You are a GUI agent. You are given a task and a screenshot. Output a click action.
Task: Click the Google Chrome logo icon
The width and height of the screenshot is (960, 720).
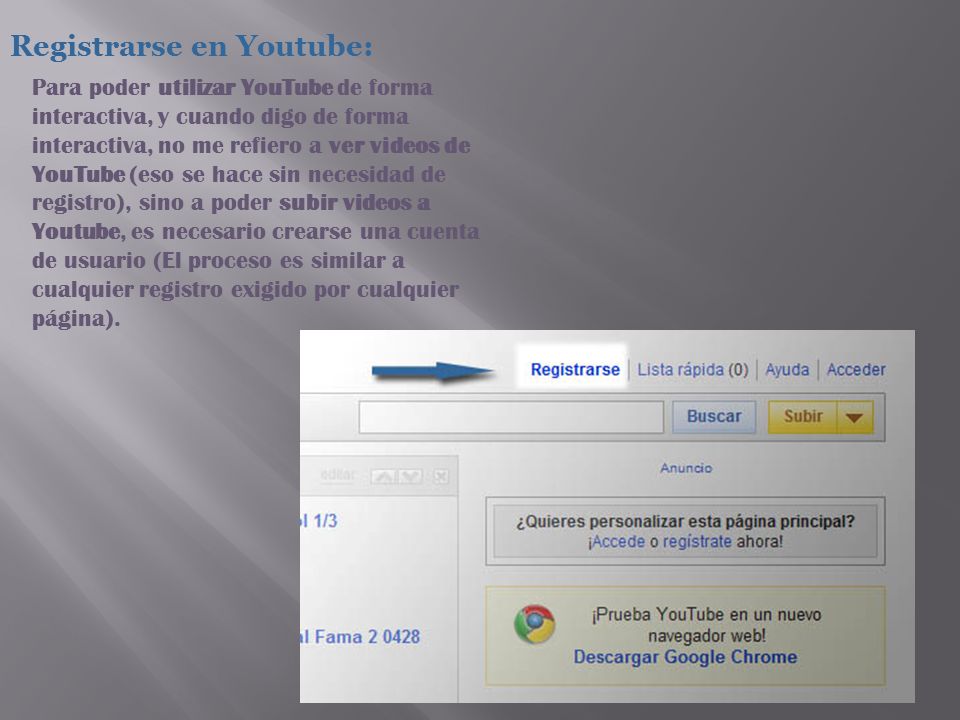(534, 624)
